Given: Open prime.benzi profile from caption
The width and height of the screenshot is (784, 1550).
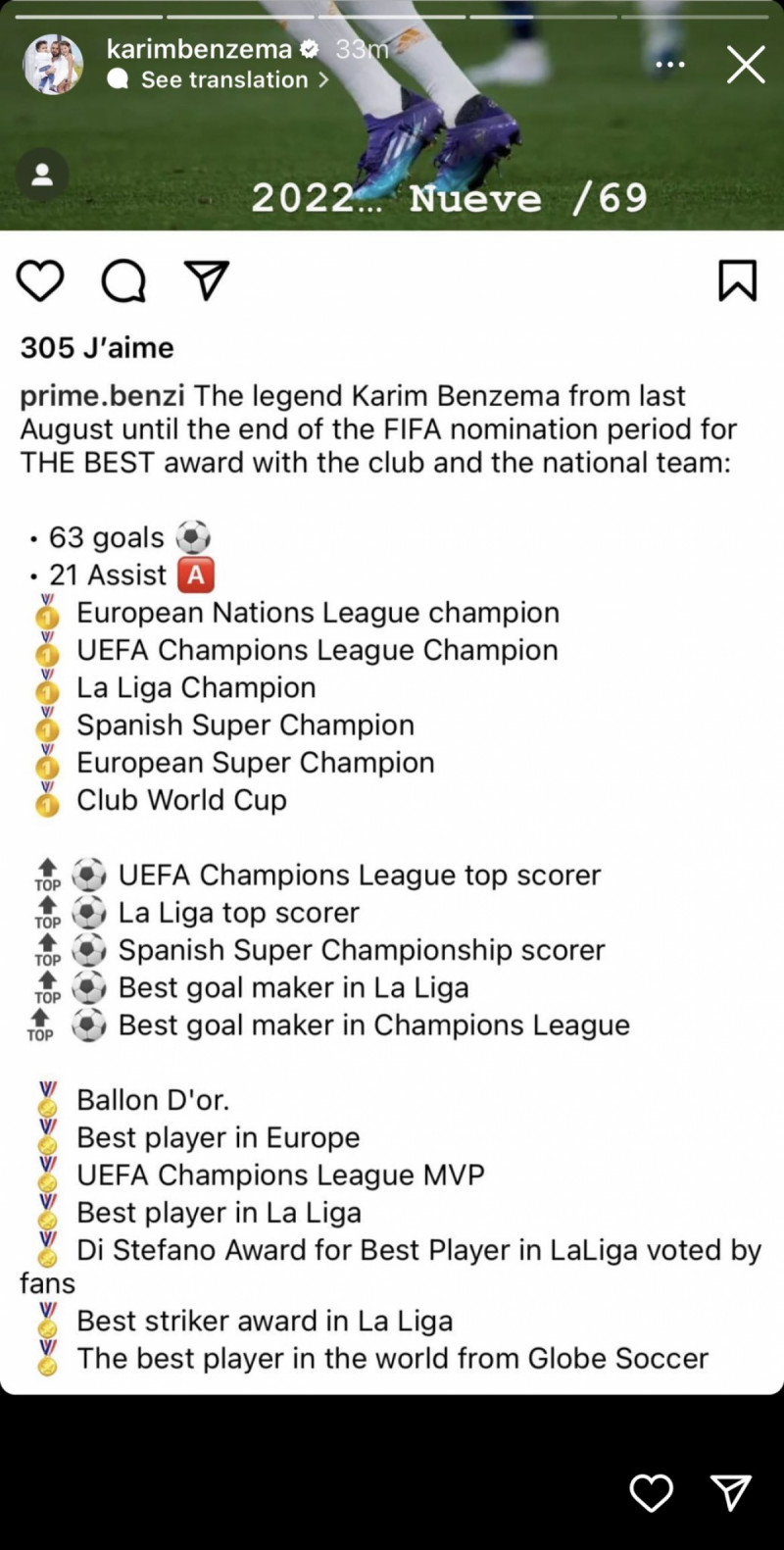Looking at the screenshot, I should point(102,396).
